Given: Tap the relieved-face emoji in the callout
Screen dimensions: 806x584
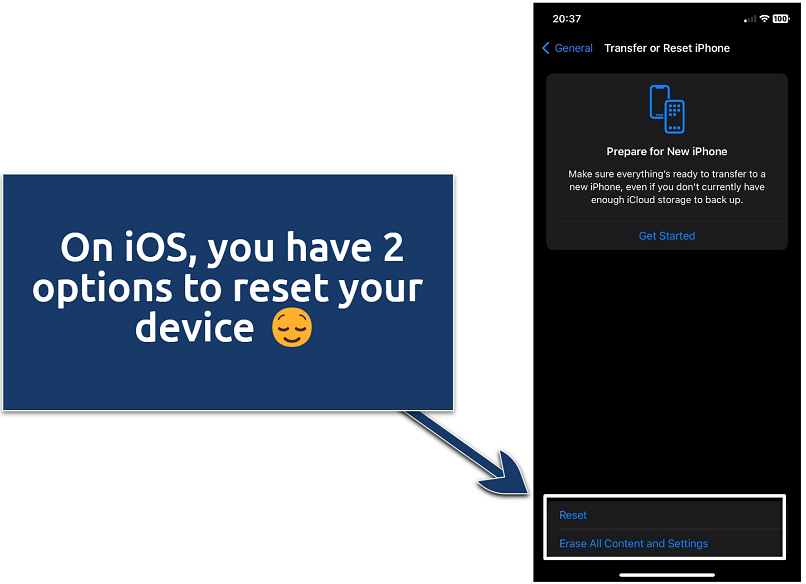Looking at the screenshot, I should pyautogui.click(x=291, y=328).
